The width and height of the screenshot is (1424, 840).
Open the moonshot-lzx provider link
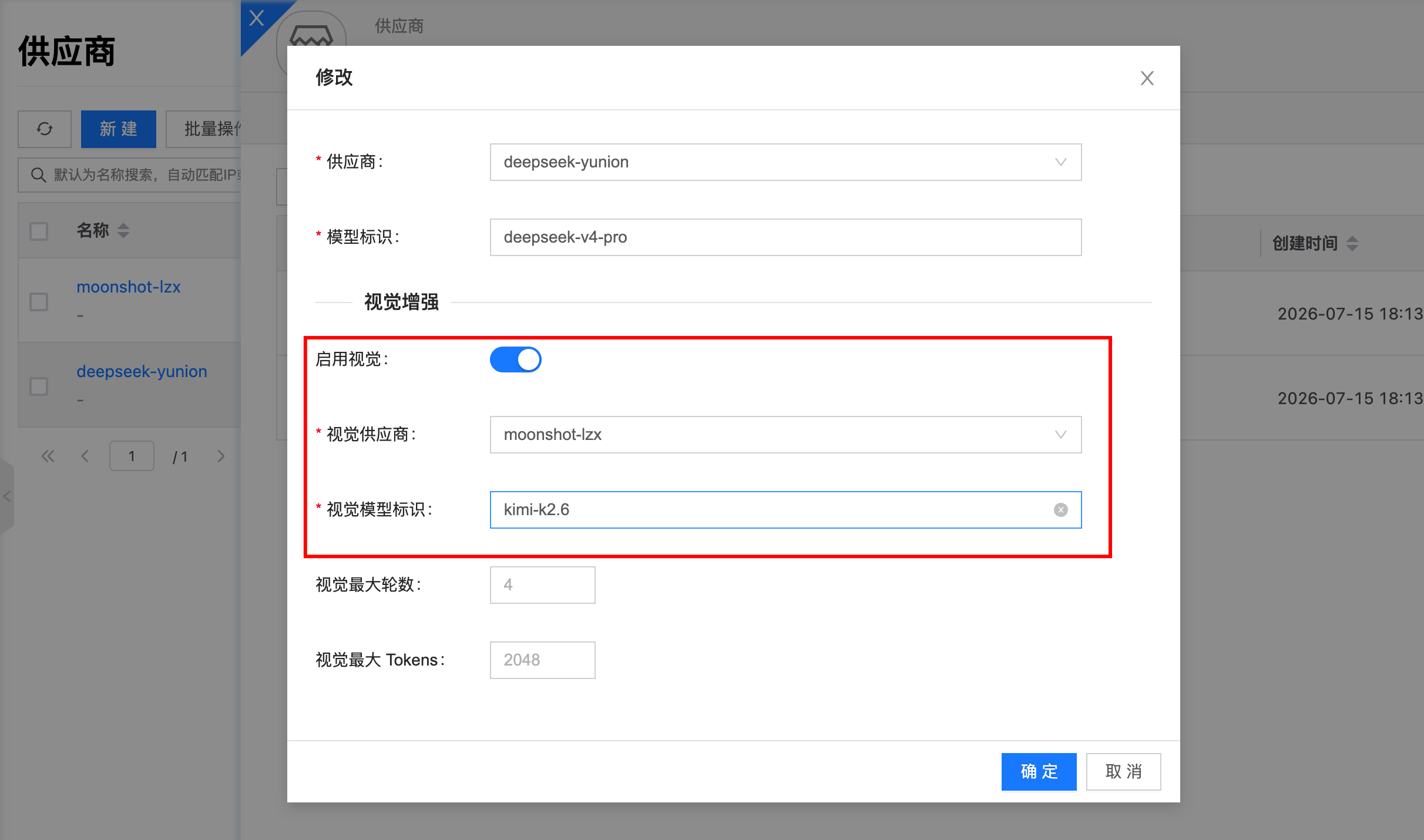coord(129,287)
